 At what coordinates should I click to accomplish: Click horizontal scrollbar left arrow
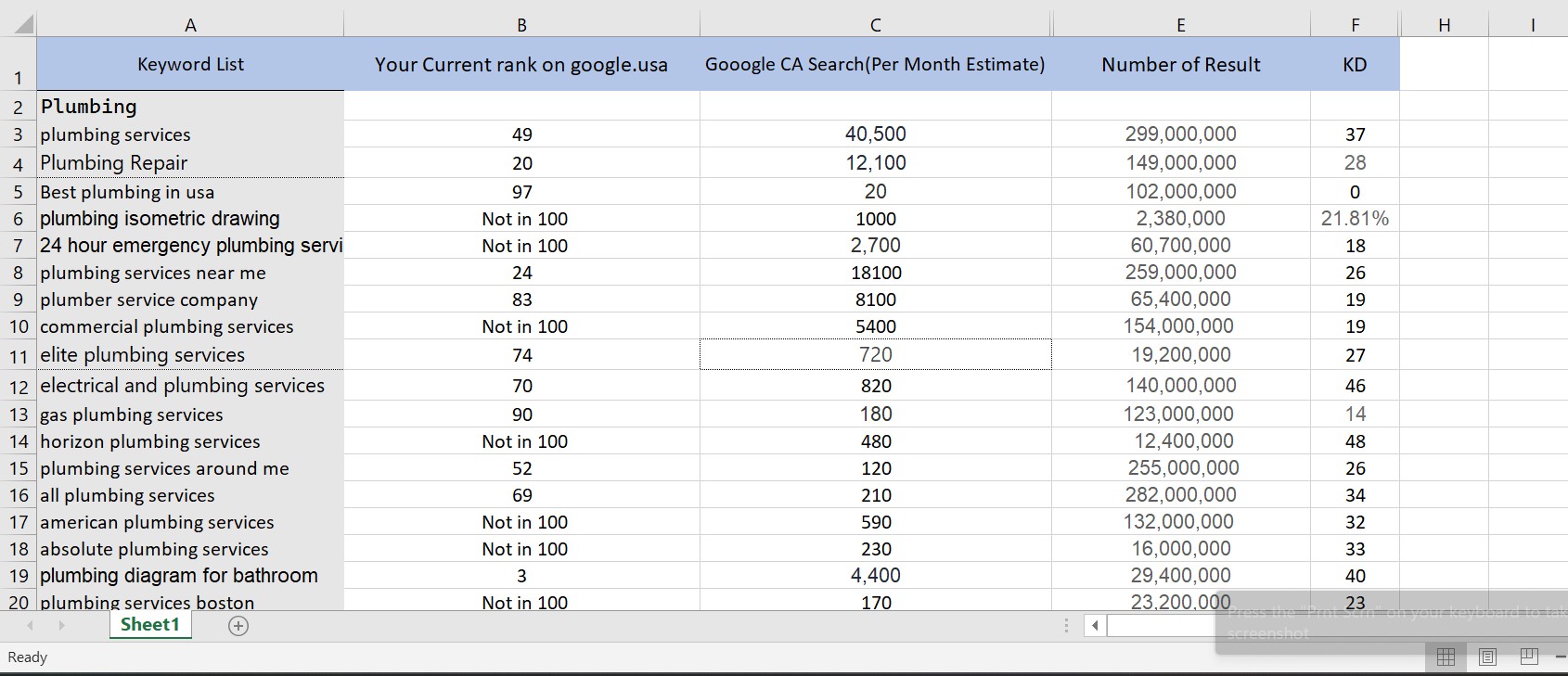click(1095, 626)
